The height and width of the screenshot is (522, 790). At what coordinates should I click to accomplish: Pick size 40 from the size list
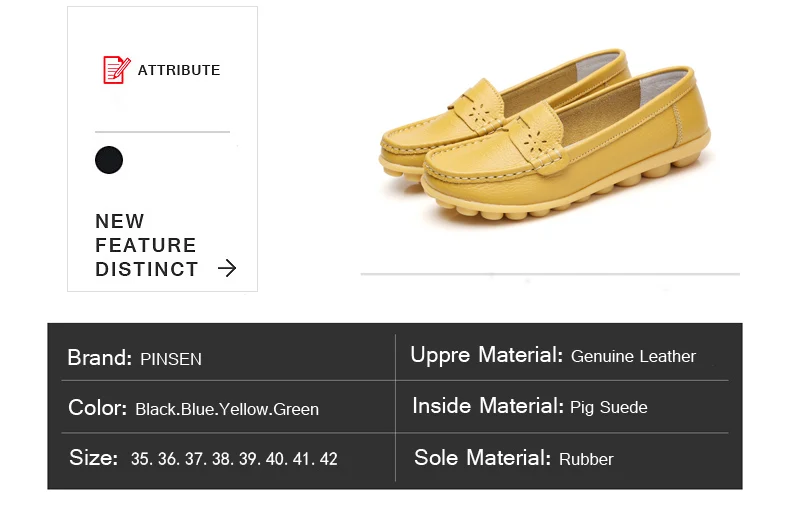(275, 459)
